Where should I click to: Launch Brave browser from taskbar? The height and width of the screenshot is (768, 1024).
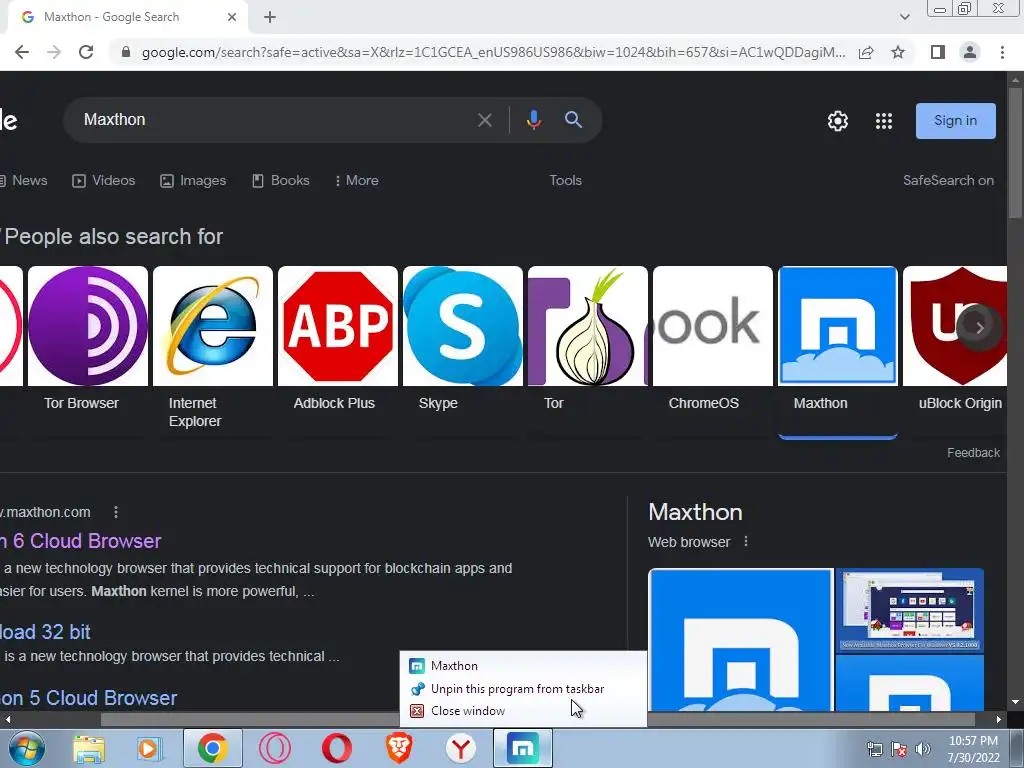(399, 748)
